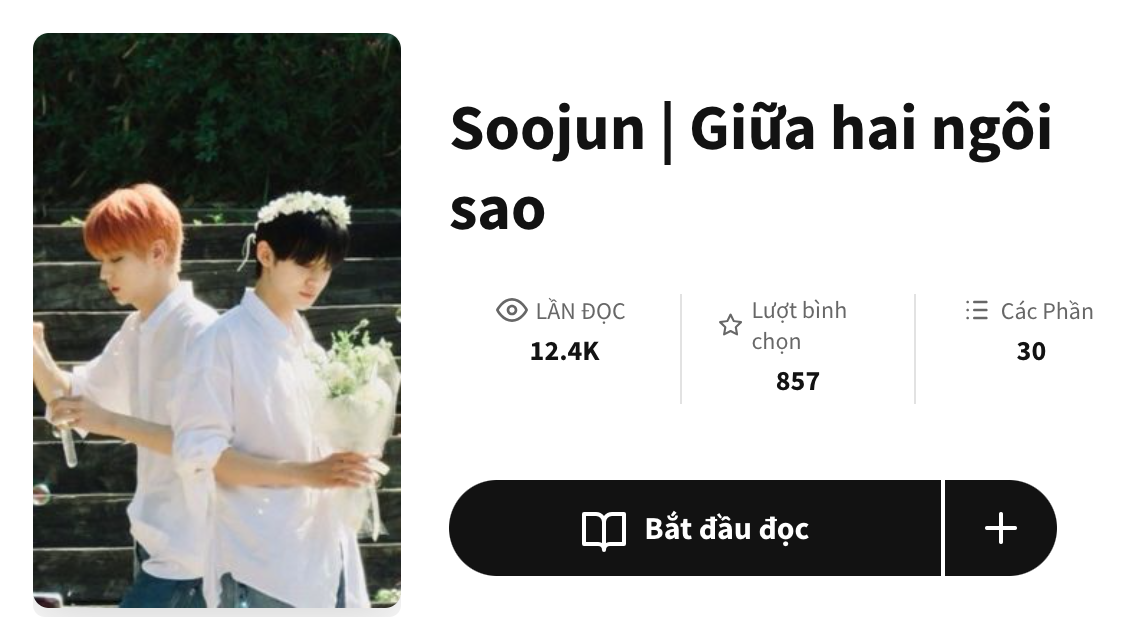Select the LẦN ĐỌC label
This screenshot has width=1146, height=630.
click(x=580, y=311)
